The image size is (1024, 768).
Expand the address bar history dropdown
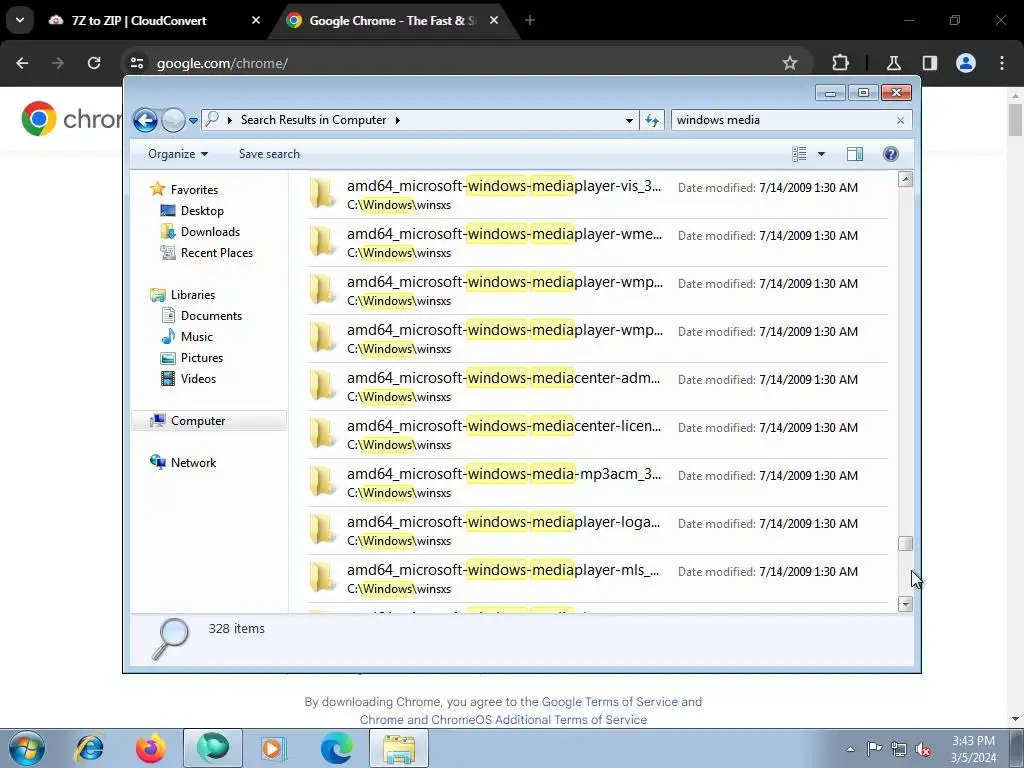(629, 120)
